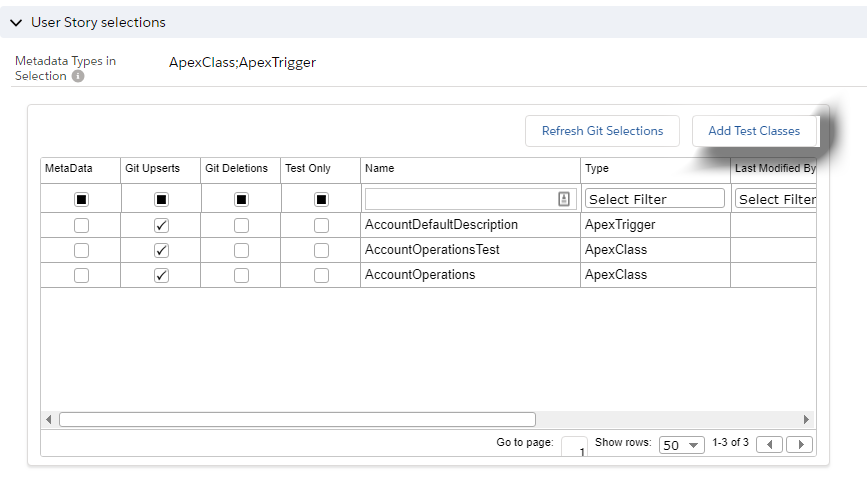Open the Last Modified By Select Filter dropdown
Viewport: 867px width, 498px height.
click(775, 199)
